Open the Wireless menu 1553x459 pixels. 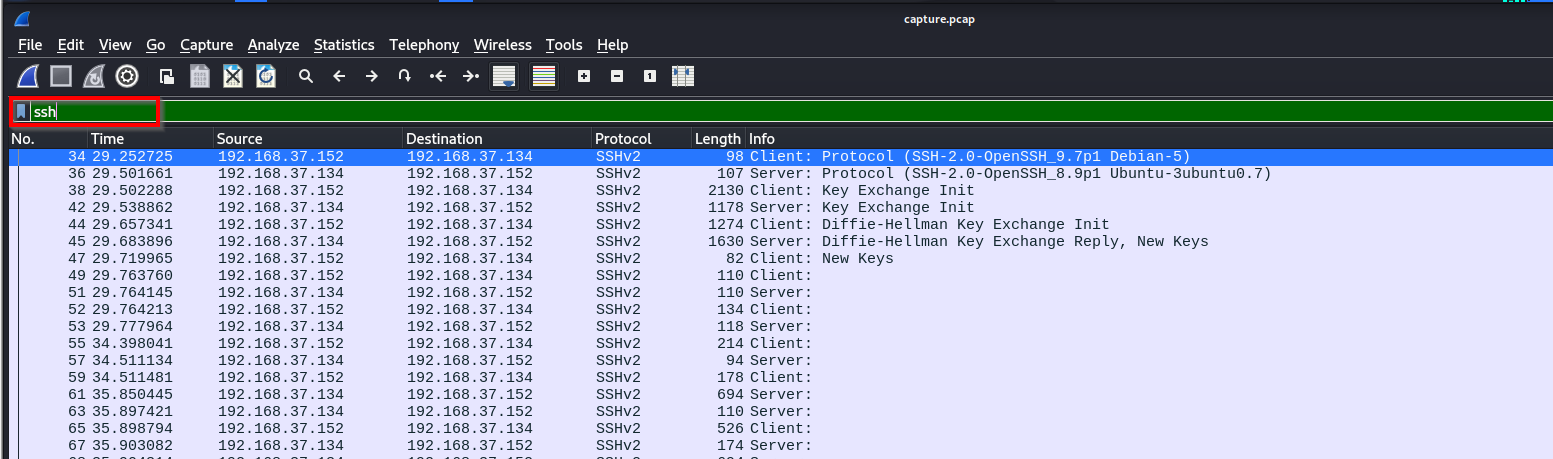point(503,45)
